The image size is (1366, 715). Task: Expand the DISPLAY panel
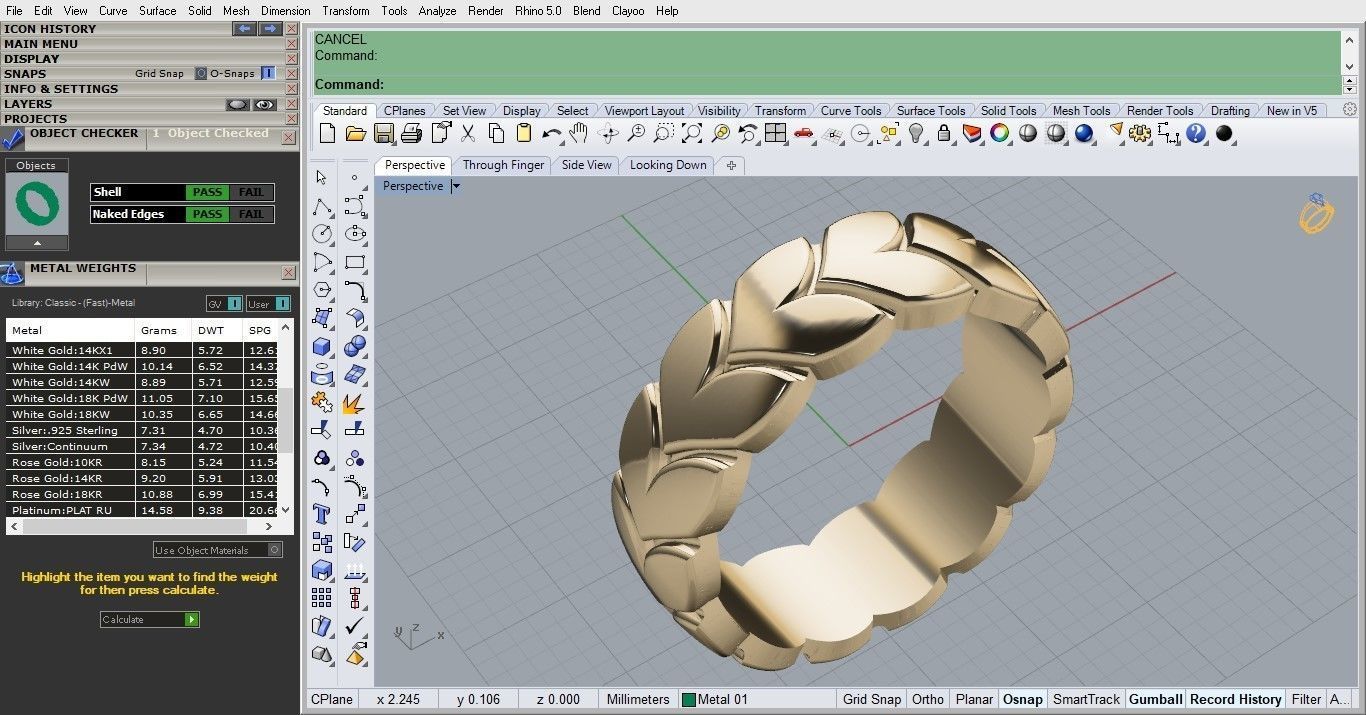(x=32, y=59)
